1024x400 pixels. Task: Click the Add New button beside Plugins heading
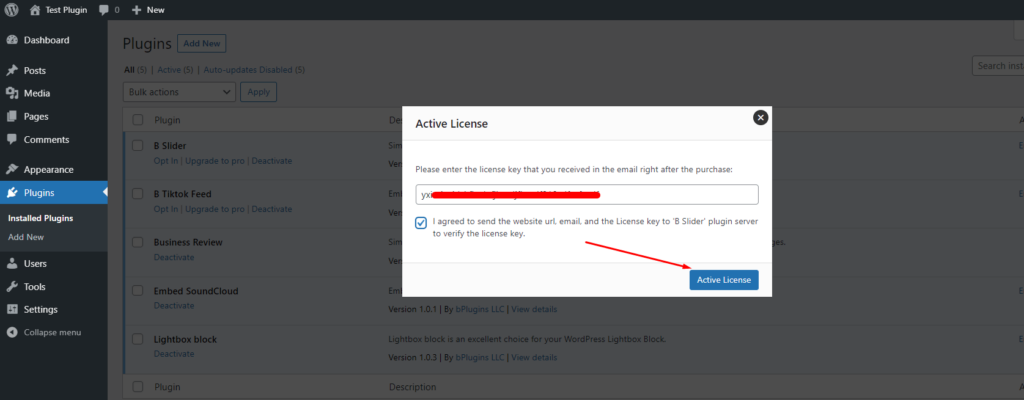[x=202, y=44]
